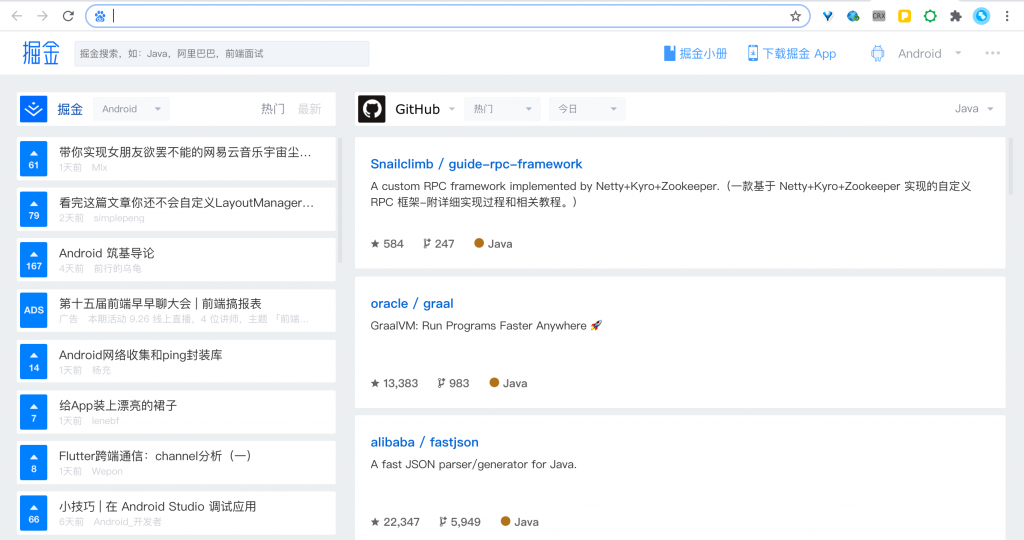1024x540 pixels.
Task: Click star count 13,383 on graal
Action: click(x=394, y=383)
